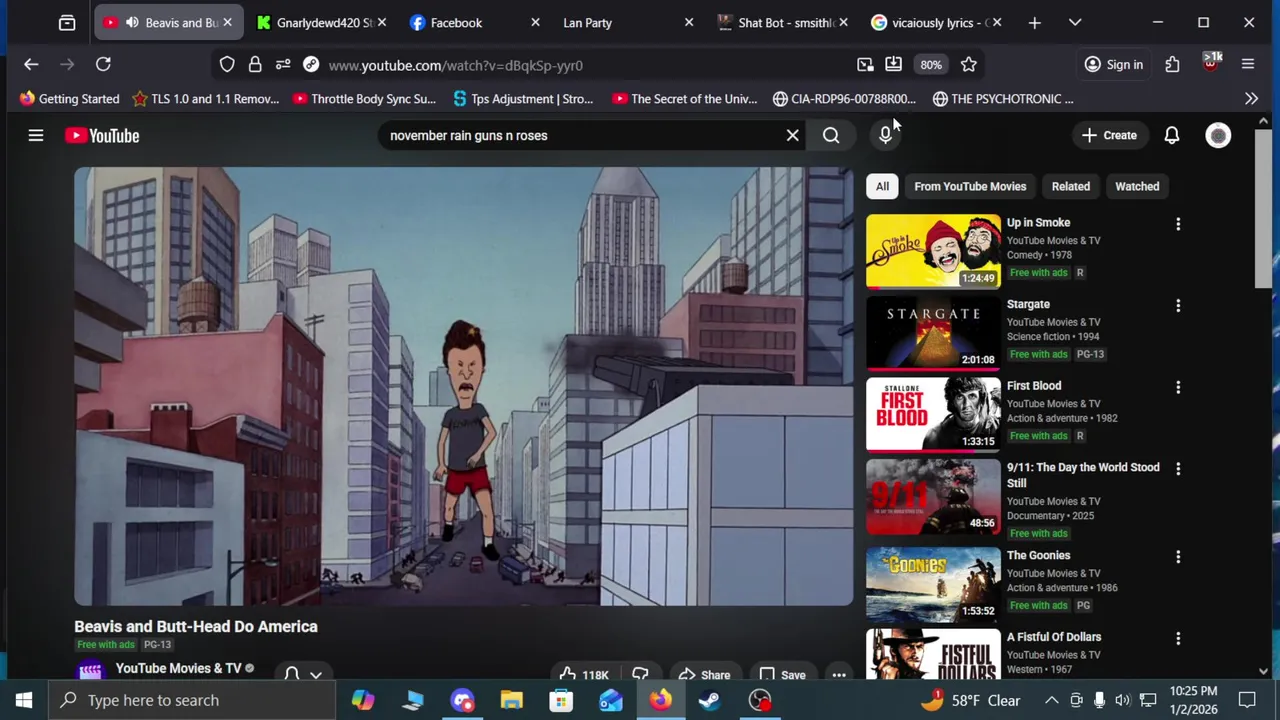Mute the playing Beavis tab audio
This screenshot has width=1280, height=720.
point(132,23)
